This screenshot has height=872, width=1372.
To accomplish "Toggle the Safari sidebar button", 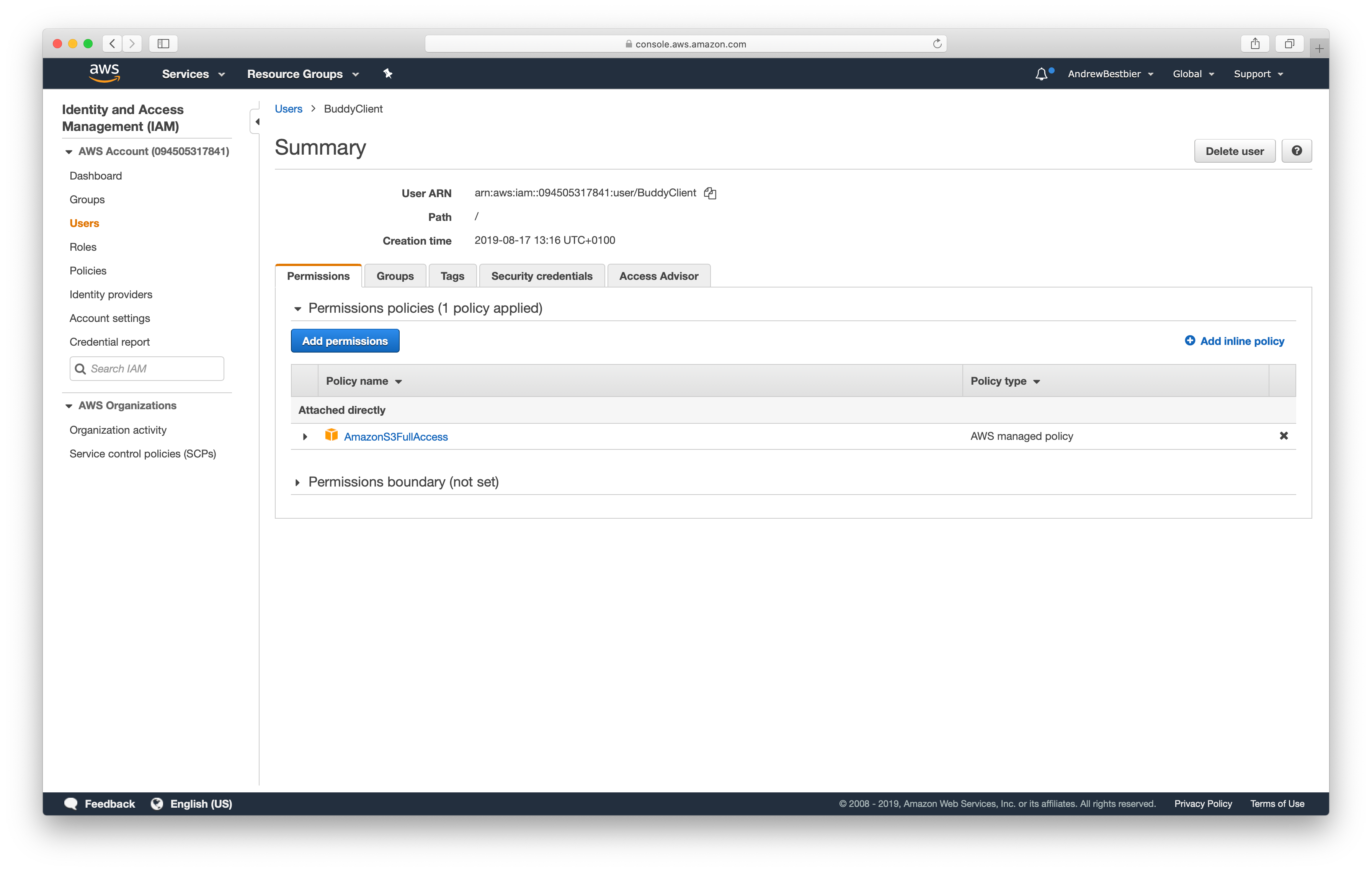I will [163, 44].
